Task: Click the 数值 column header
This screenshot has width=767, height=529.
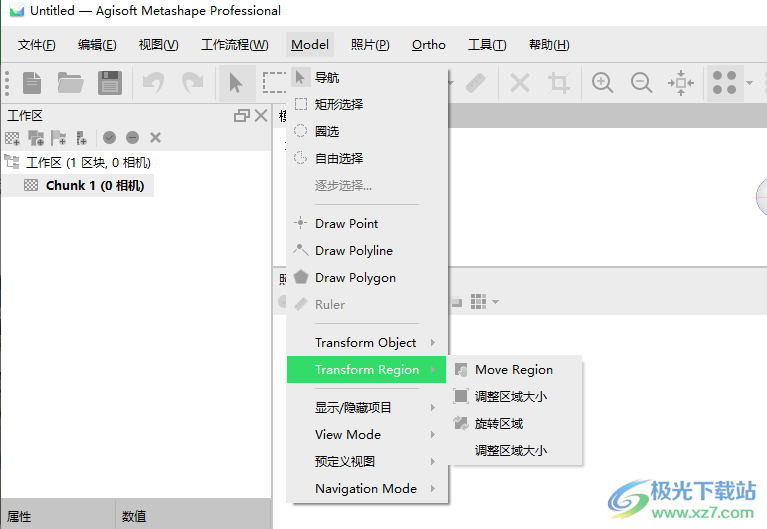Action: point(193,516)
